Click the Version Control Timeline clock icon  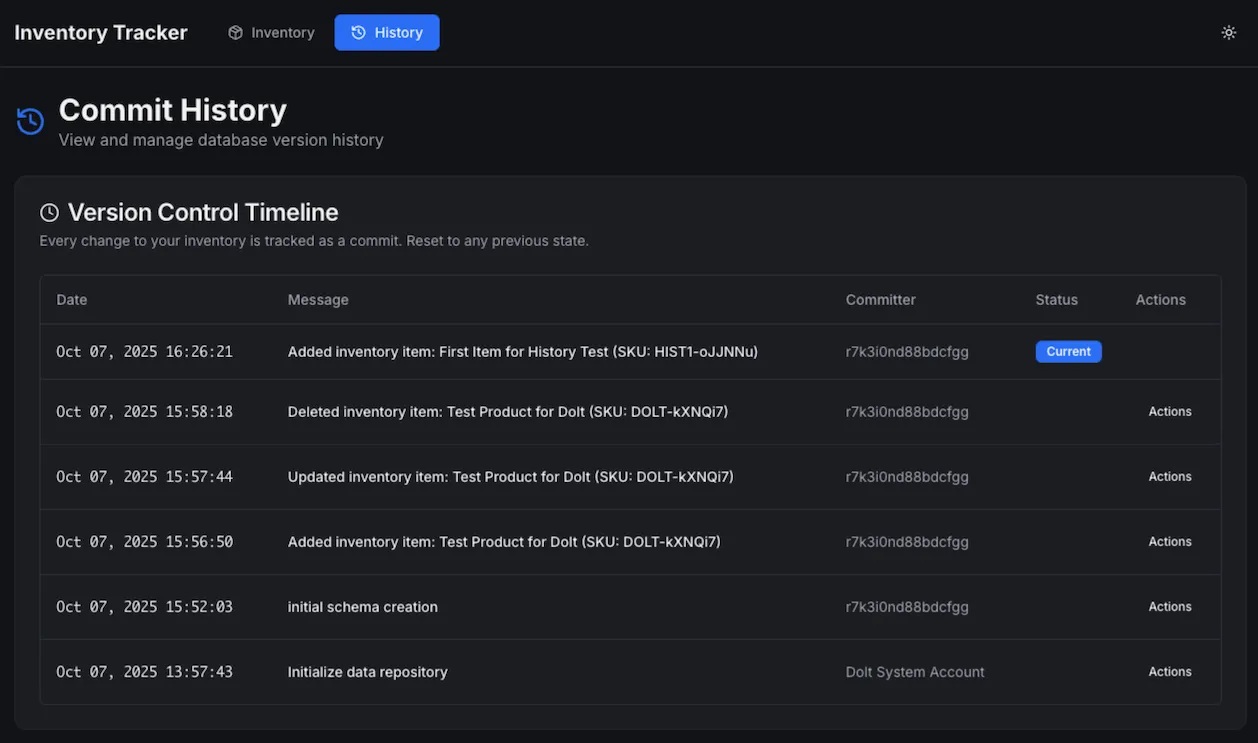(x=49, y=213)
